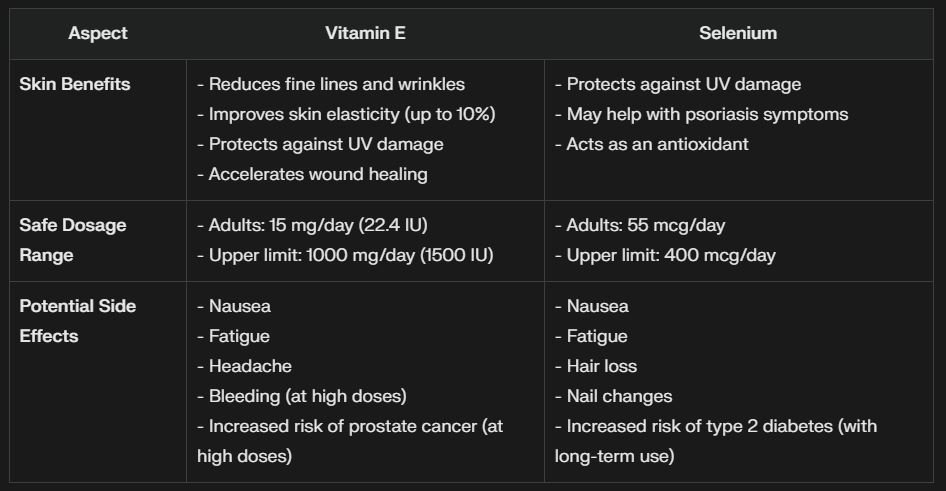Viewport: 946px width, 491px height.
Task: Click the Aspect column header
Action: [98, 33]
